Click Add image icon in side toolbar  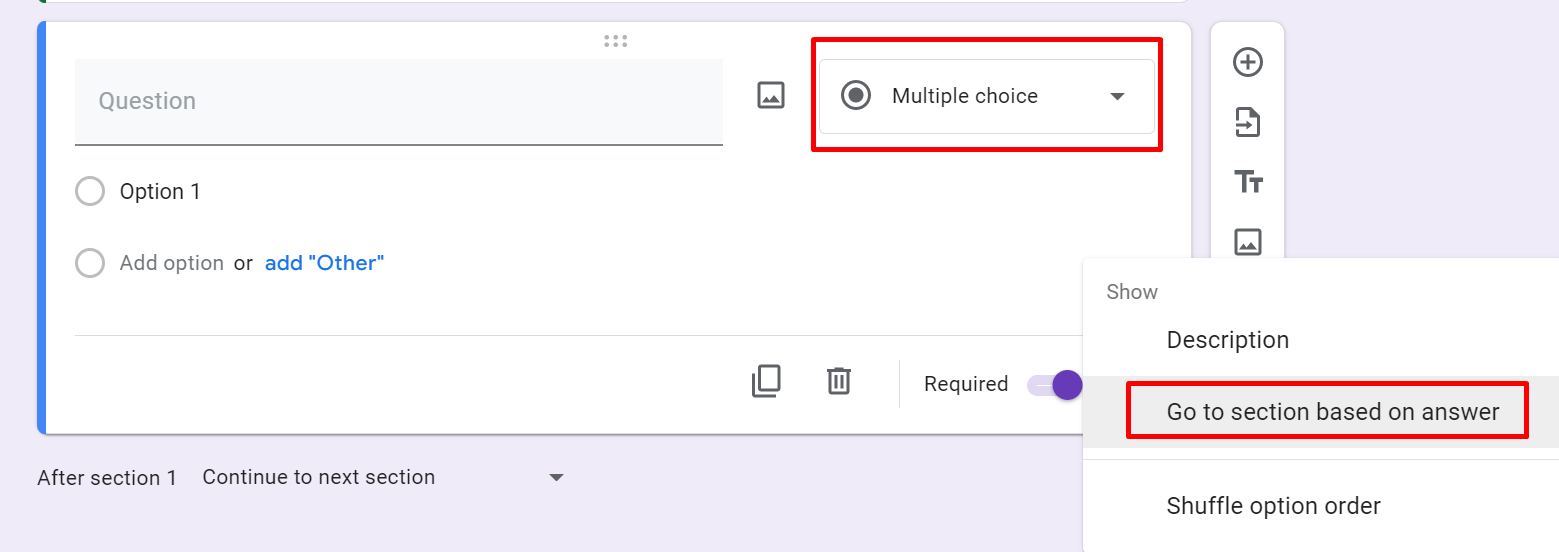coord(1247,242)
